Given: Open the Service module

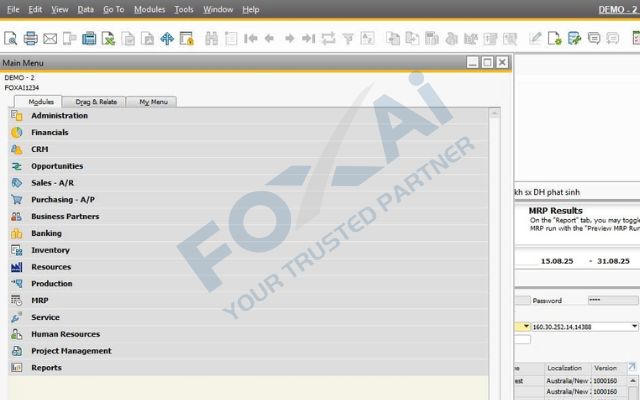Looking at the screenshot, I should coord(248,317).
